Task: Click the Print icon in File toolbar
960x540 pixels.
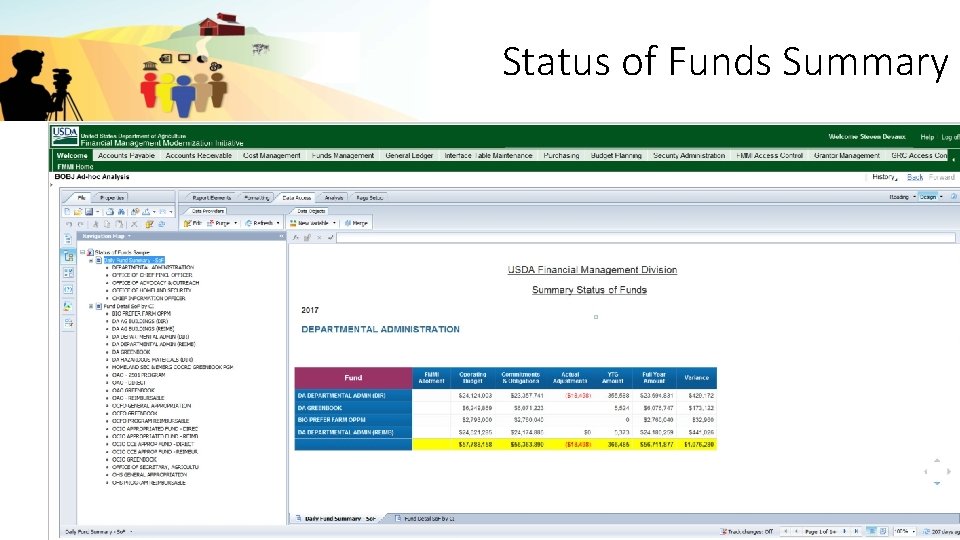Action: 110,211
